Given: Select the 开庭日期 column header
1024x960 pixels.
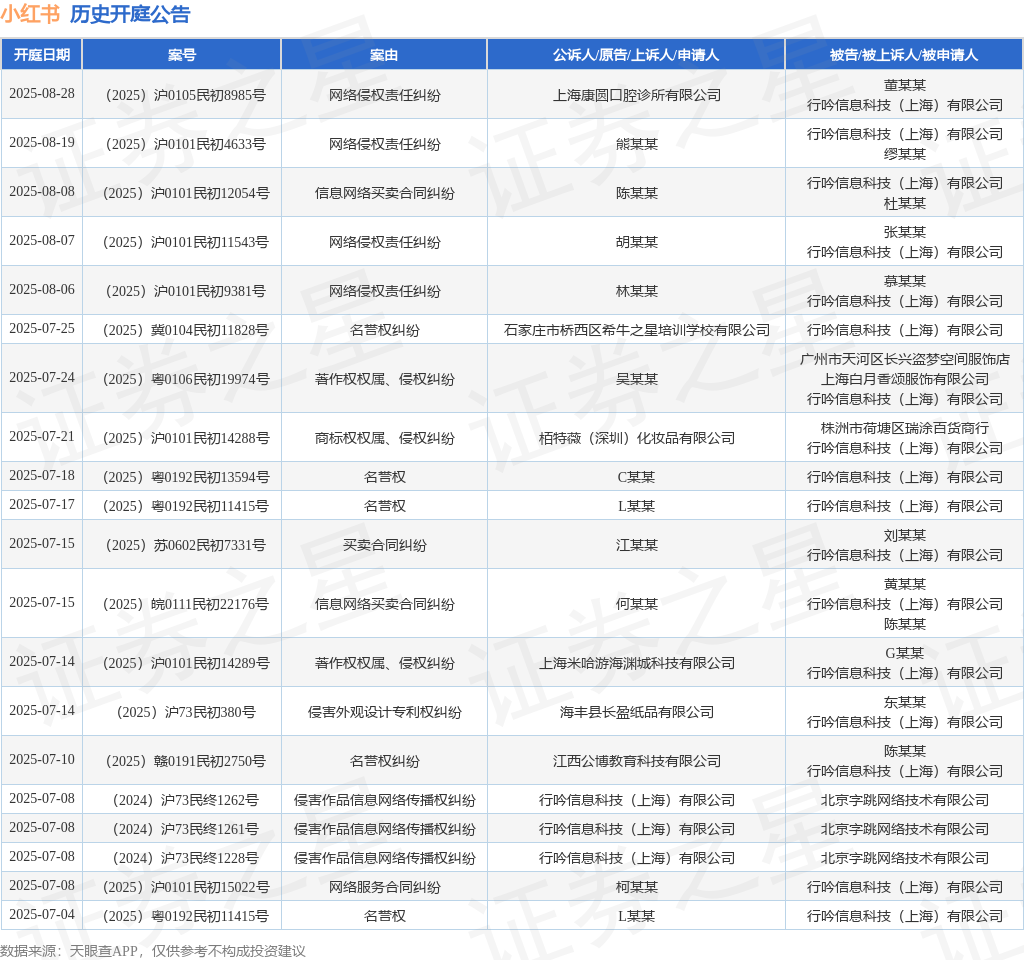Looking at the screenshot, I should (x=42, y=55).
